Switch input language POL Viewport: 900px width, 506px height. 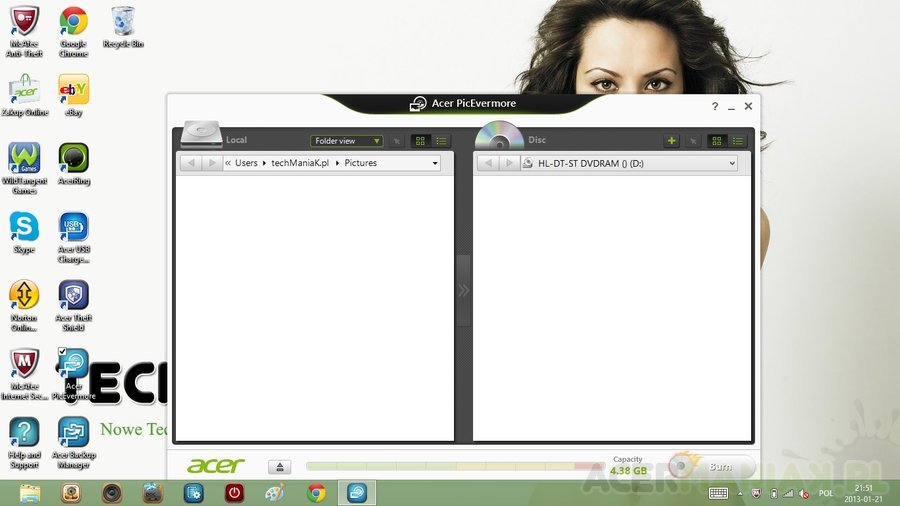click(825, 493)
